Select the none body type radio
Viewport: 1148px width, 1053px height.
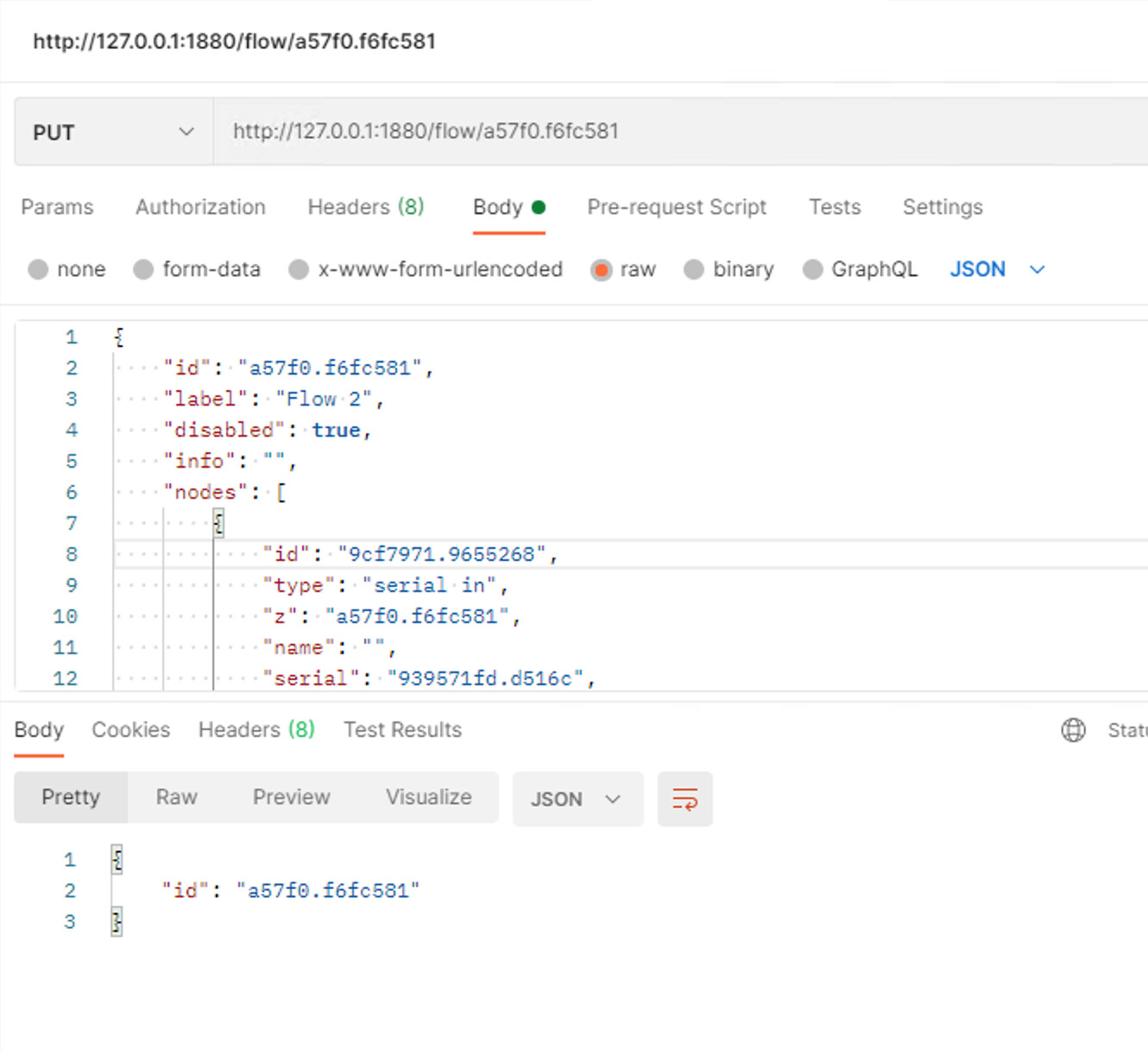click(38, 269)
